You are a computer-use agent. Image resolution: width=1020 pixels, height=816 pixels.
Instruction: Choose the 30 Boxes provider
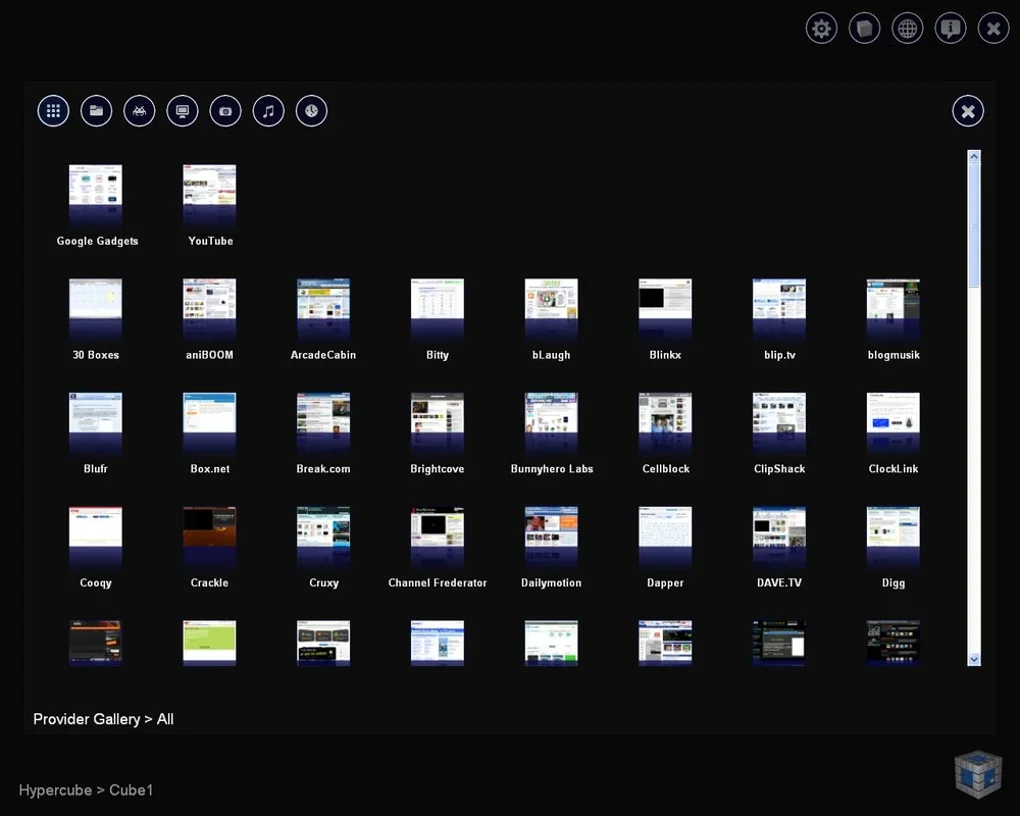[x=96, y=308]
